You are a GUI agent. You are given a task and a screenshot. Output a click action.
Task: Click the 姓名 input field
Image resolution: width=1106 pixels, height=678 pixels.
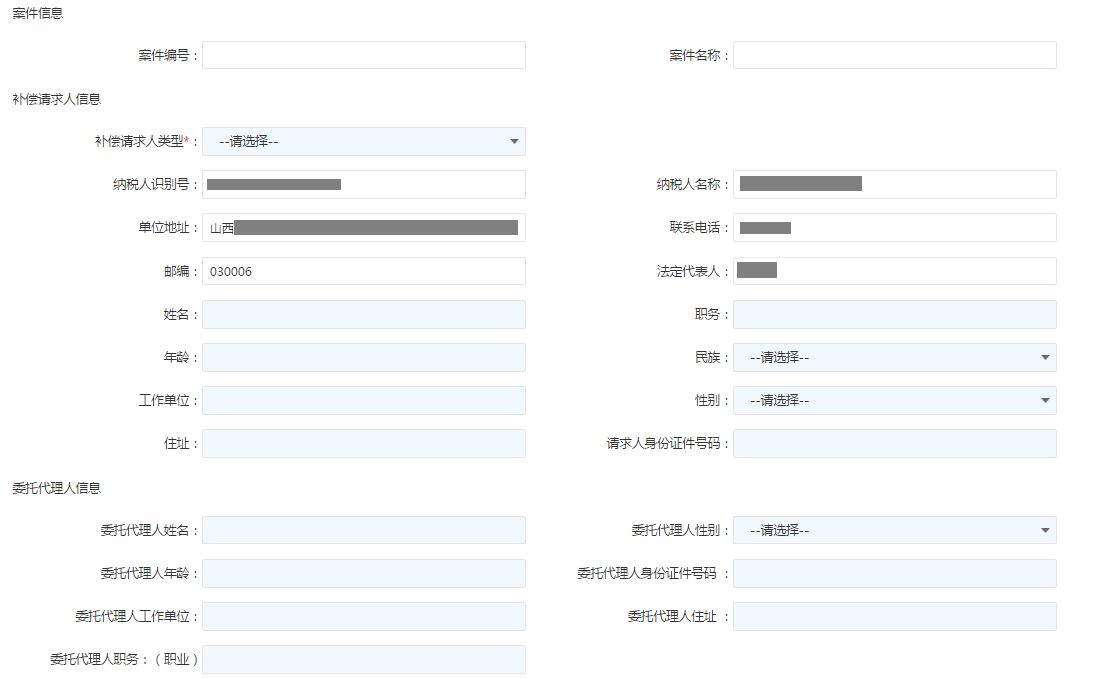[x=363, y=314]
